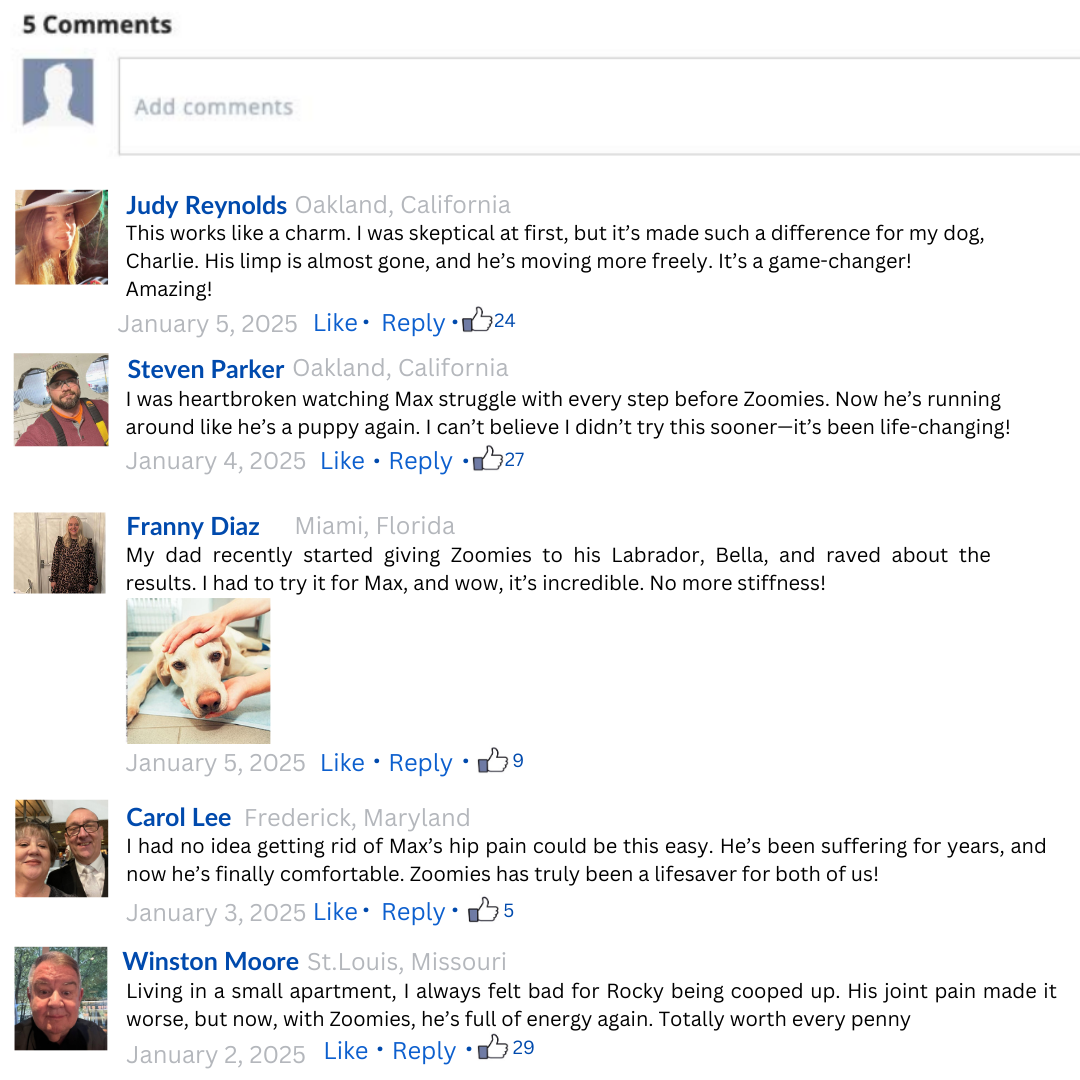
Task: Reply to Winston Moore's comment
Action: 424,1051
